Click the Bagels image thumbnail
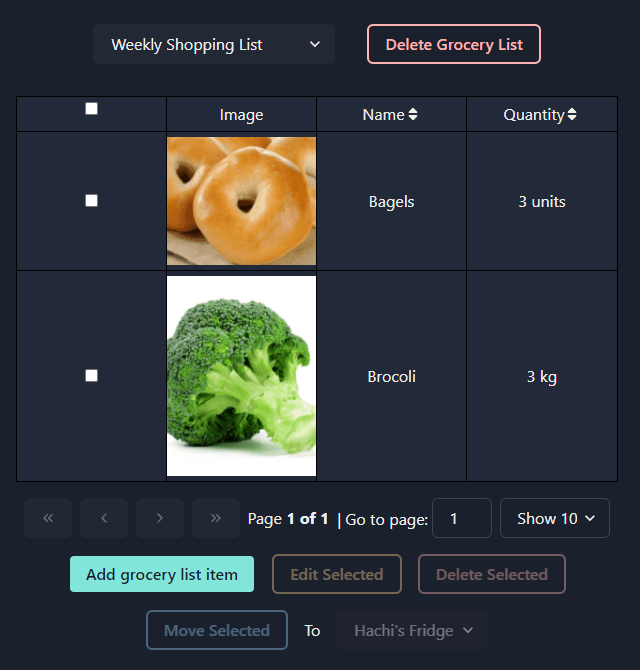 241,201
